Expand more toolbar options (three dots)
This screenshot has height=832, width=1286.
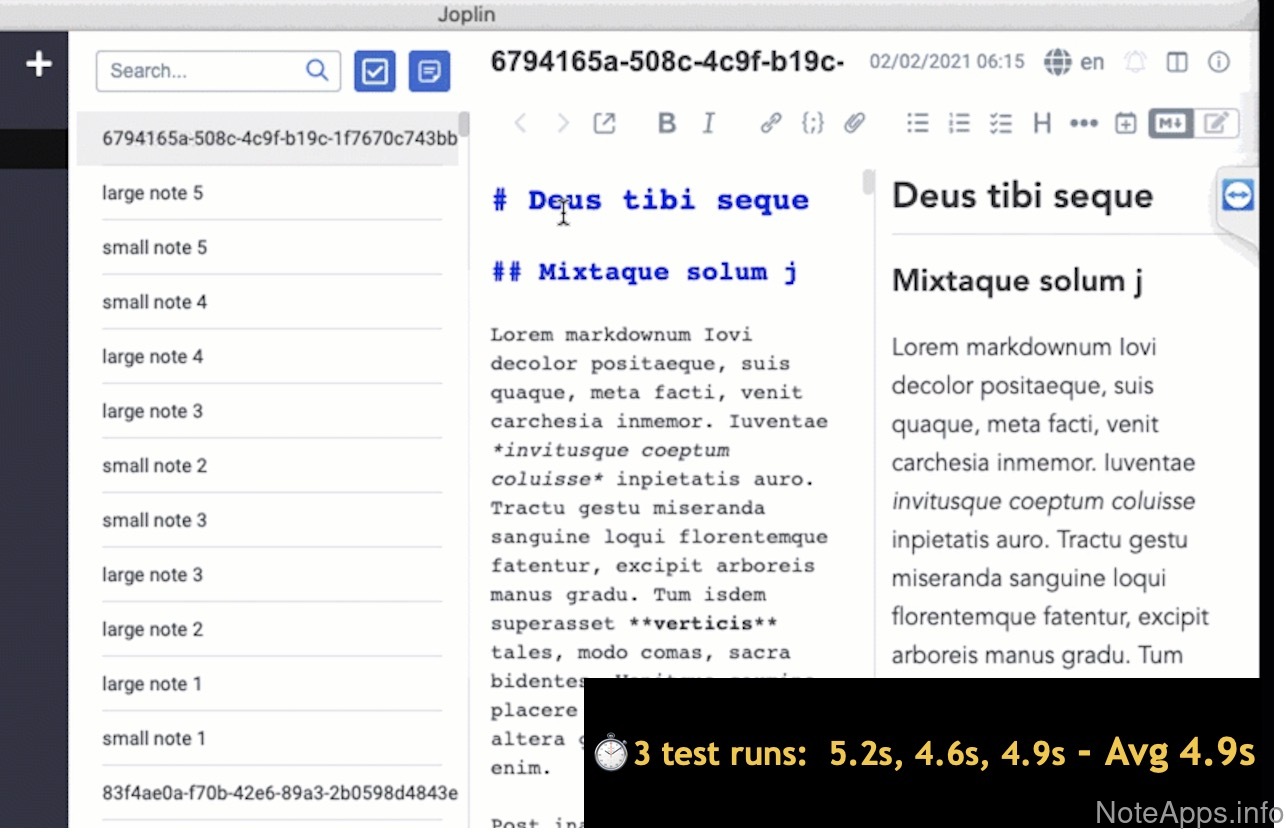[1083, 123]
